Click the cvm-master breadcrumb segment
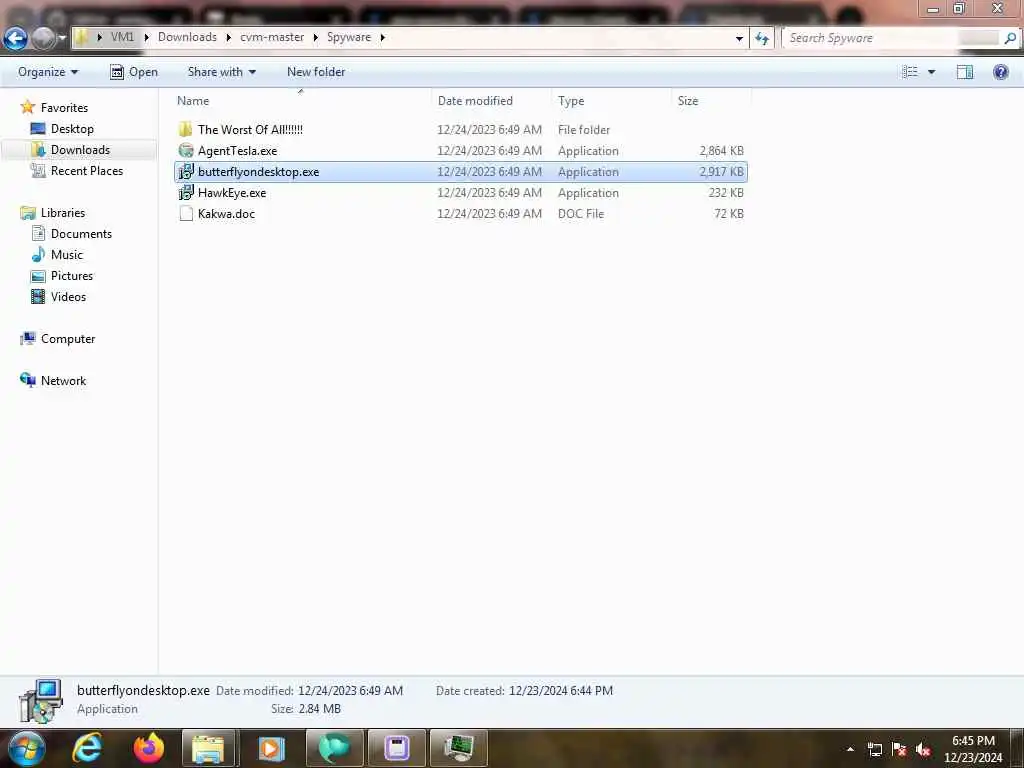The height and width of the screenshot is (768, 1024). point(272,37)
